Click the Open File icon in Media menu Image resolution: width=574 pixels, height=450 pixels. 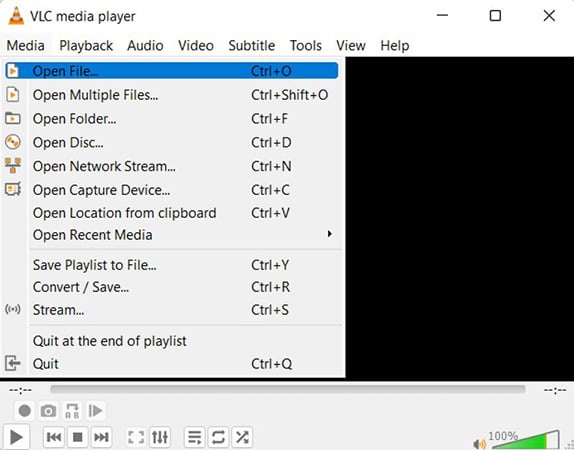(13, 71)
